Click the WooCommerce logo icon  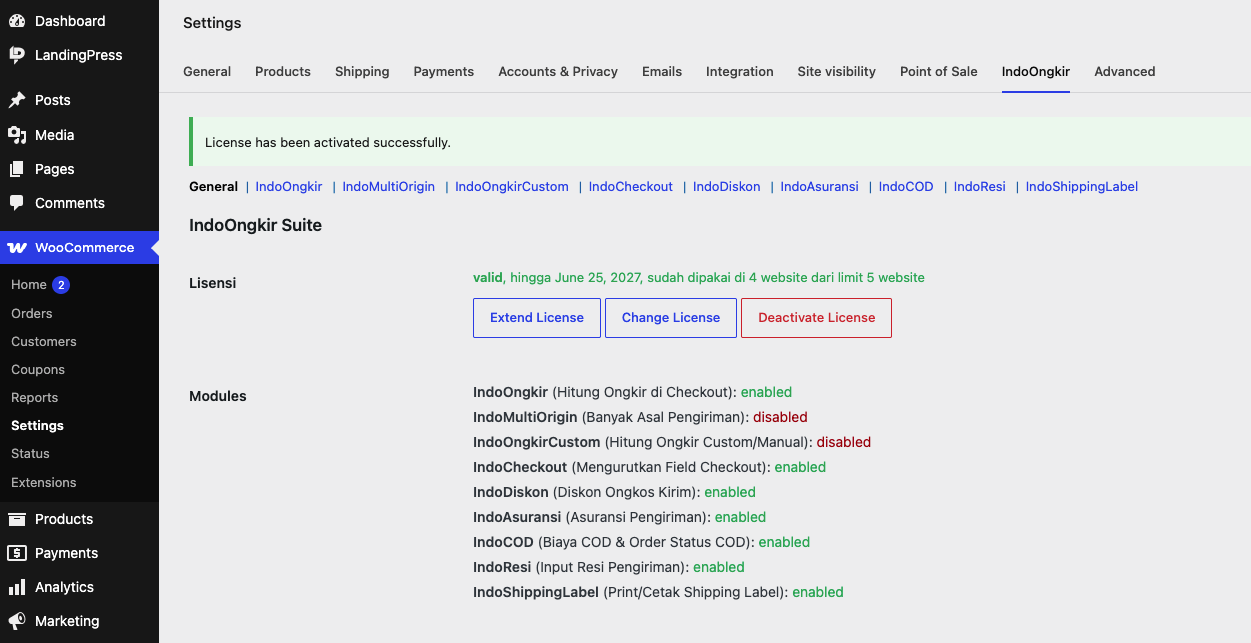tap(17, 247)
